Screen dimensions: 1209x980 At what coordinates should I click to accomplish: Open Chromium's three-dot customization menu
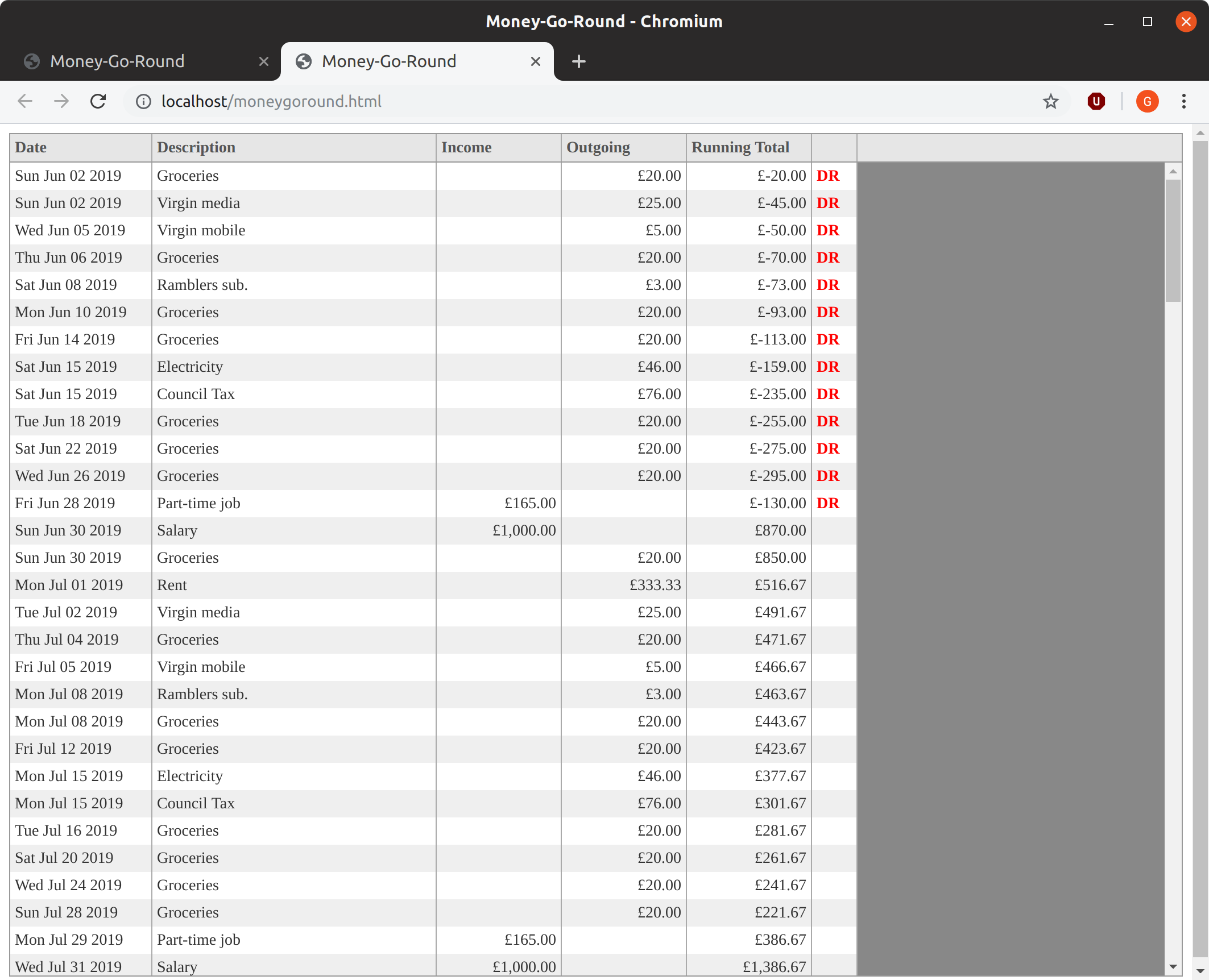1183,101
